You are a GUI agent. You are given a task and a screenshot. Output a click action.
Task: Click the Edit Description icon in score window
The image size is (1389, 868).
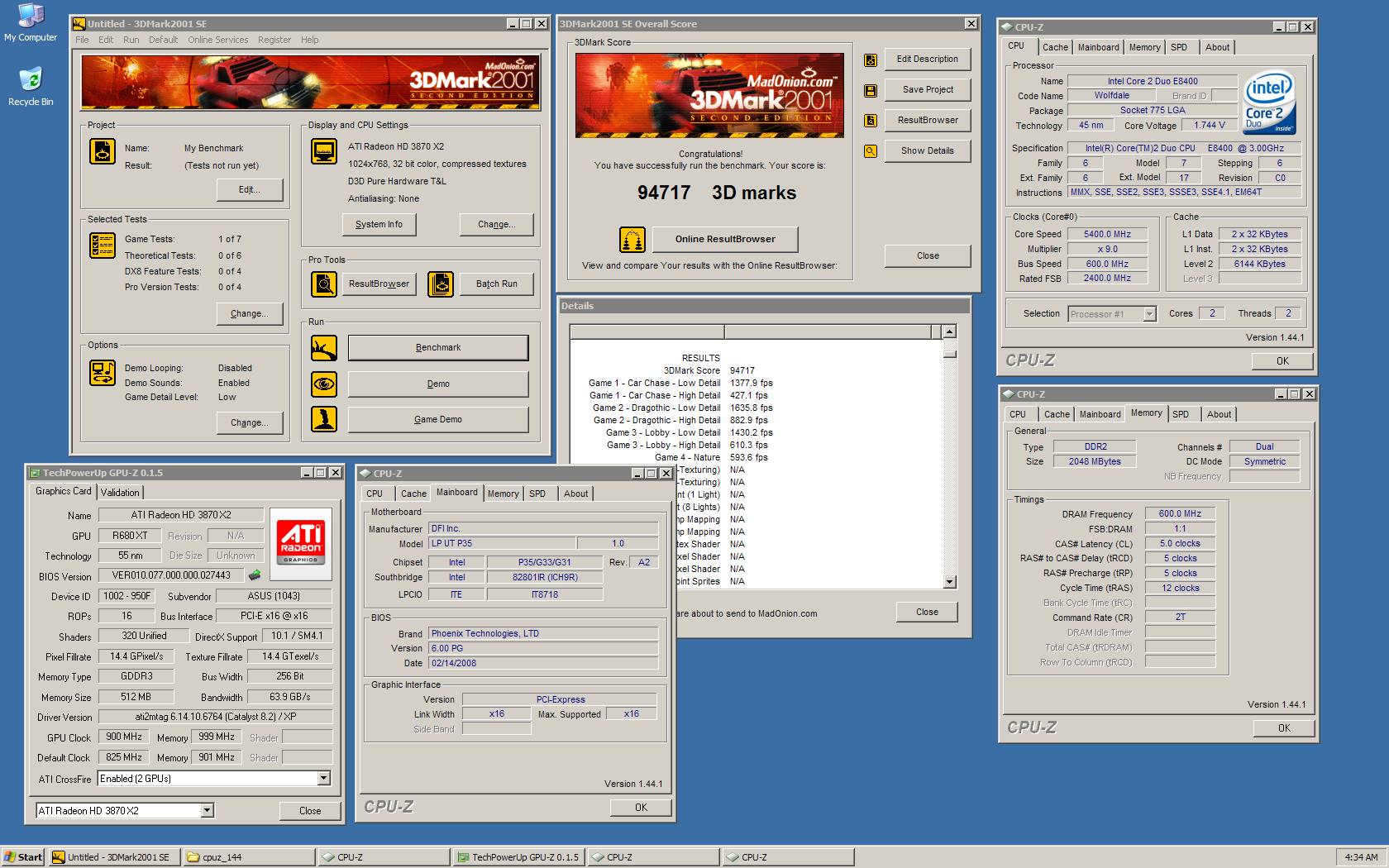[871, 60]
